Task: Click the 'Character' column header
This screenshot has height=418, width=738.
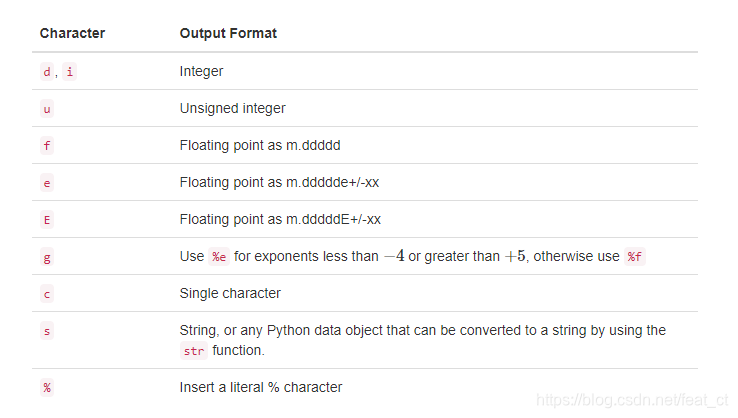Action: point(72,33)
